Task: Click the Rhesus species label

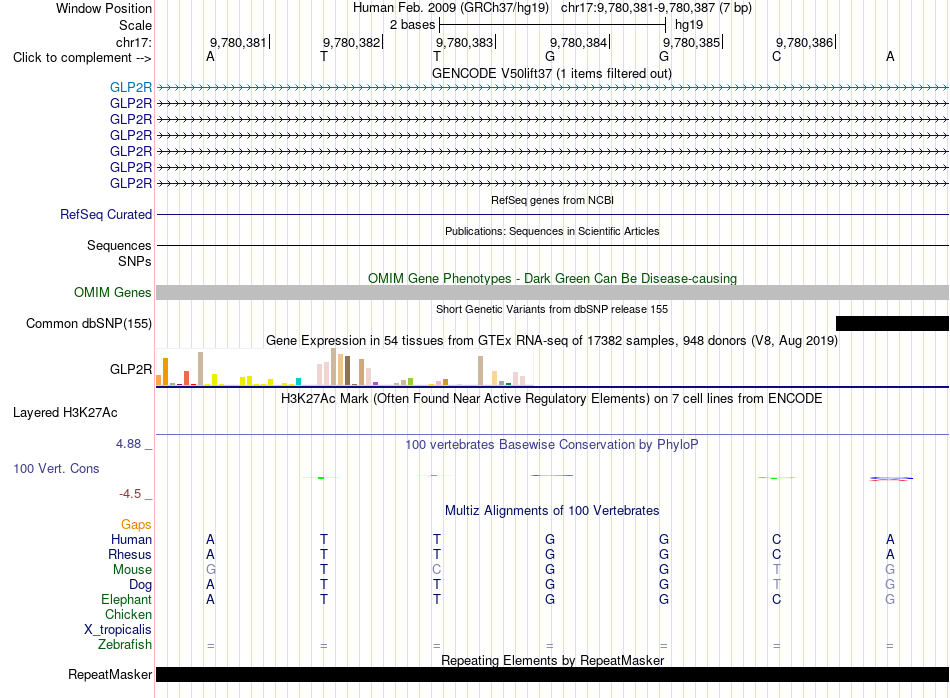Action: pyautogui.click(x=130, y=555)
